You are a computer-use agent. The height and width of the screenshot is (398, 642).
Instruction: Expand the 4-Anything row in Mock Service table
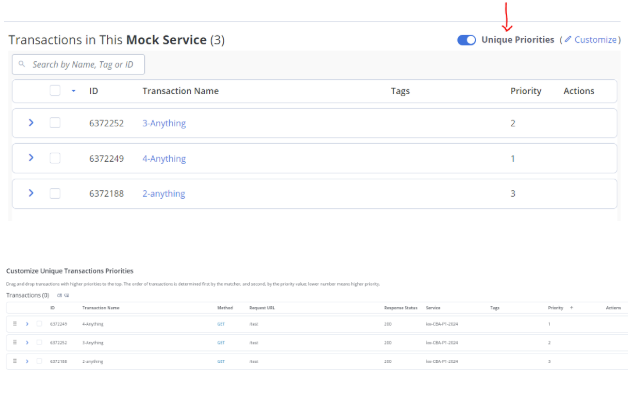click(x=31, y=158)
